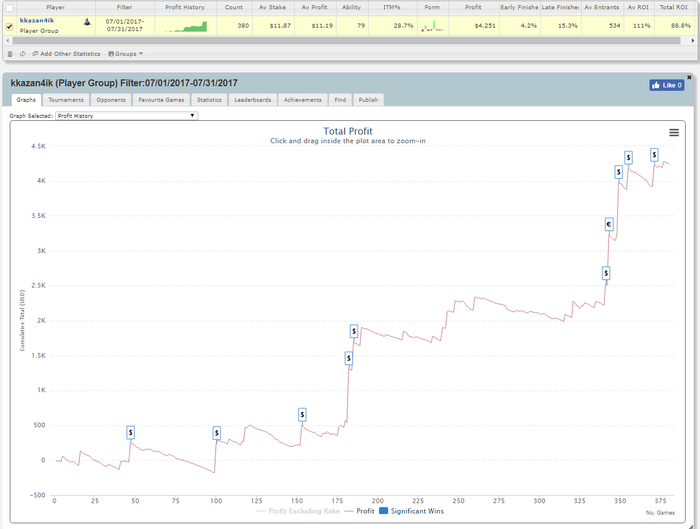Click the $4,251 profit value
Image resolution: width=700 pixels, height=529 pixels.
[x=485, y=26]
